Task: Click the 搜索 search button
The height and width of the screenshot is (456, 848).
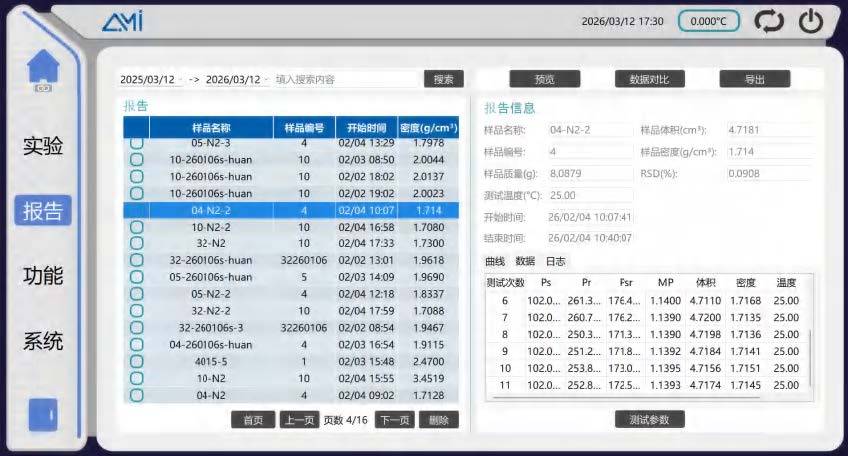Action: 443,80
